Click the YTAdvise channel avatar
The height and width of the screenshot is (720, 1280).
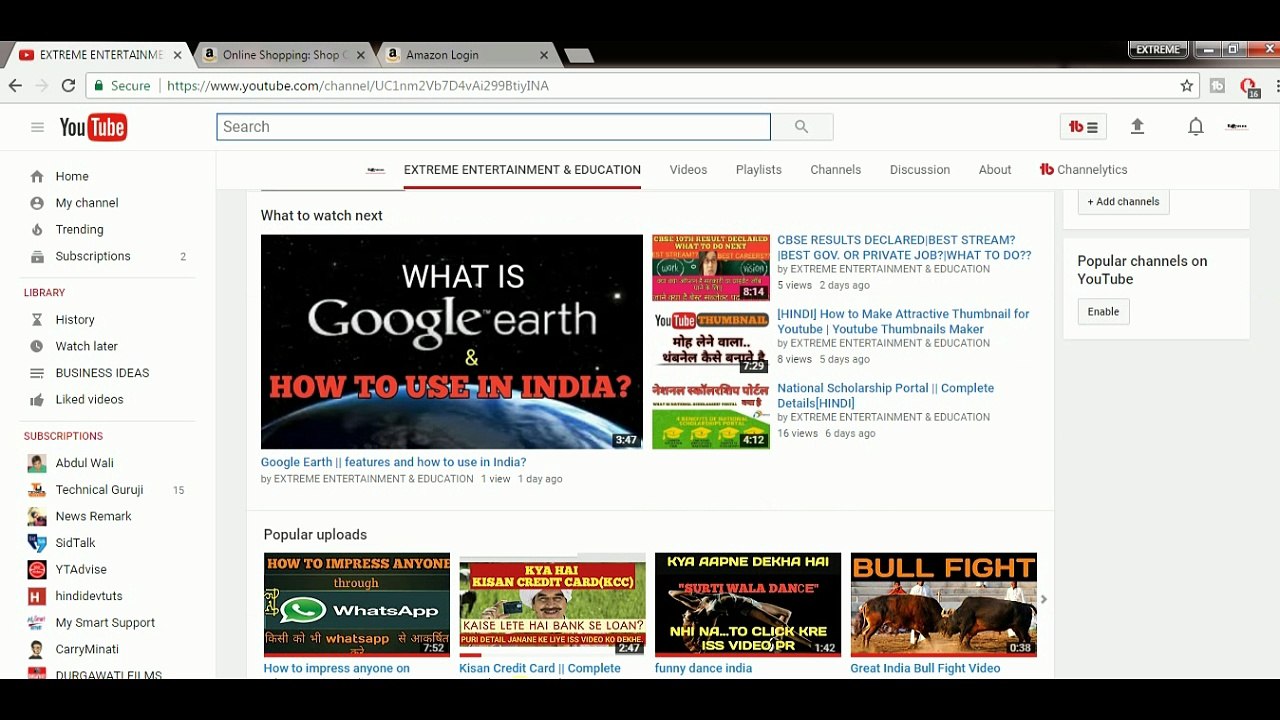coord(37,570)
